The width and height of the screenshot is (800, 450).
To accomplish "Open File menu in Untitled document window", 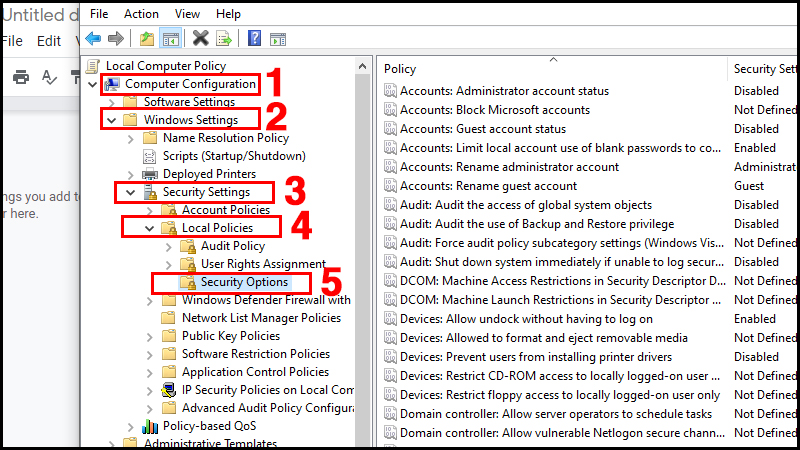I will click(12, 41).
